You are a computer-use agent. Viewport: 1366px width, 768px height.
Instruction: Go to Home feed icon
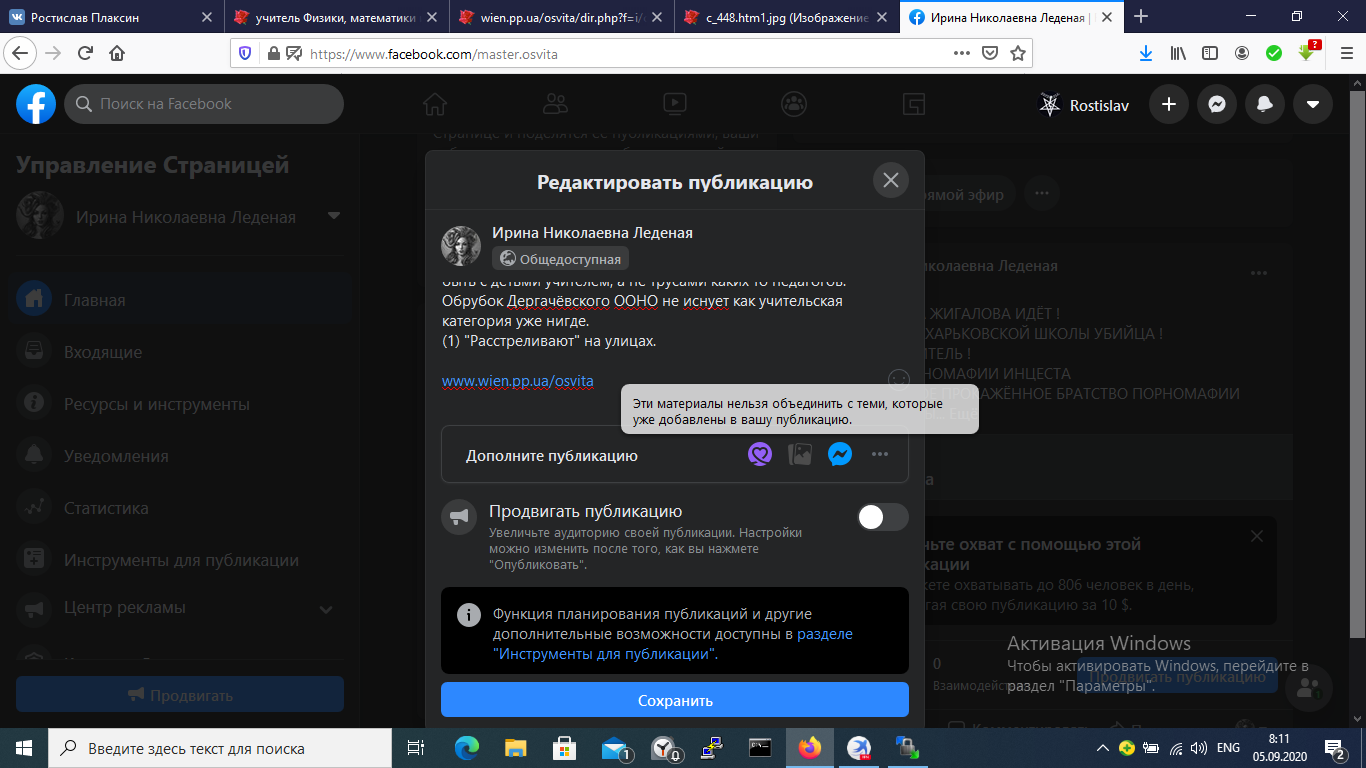tap(434, 103)
